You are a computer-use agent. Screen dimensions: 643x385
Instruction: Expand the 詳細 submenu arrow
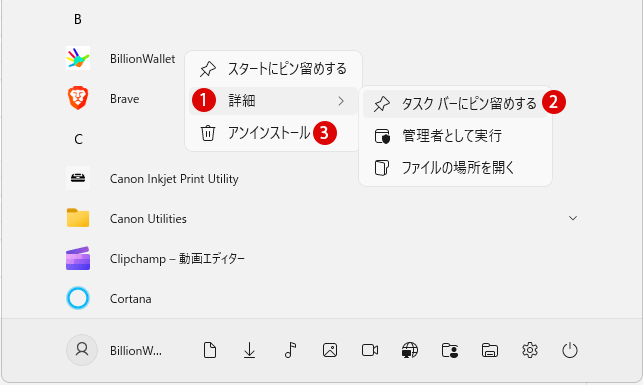coord(341,101)
